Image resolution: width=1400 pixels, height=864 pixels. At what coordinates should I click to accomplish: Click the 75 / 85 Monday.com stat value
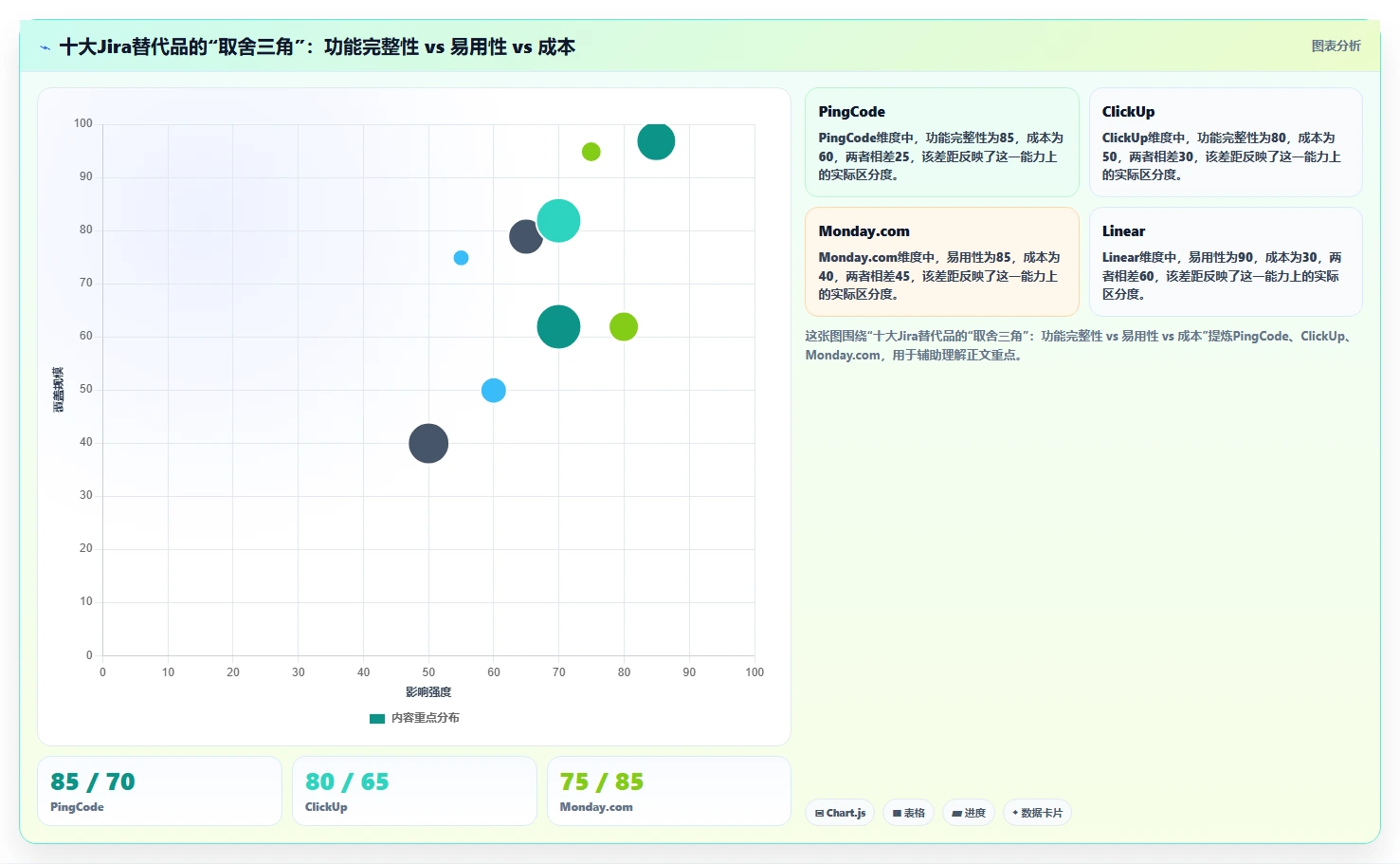pyautogui.click(x=602, y=782)
